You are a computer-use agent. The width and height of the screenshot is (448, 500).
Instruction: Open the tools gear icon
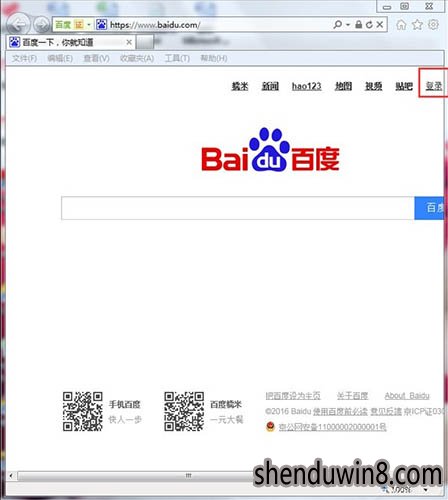pyautogui.click(x=433, y=25)
